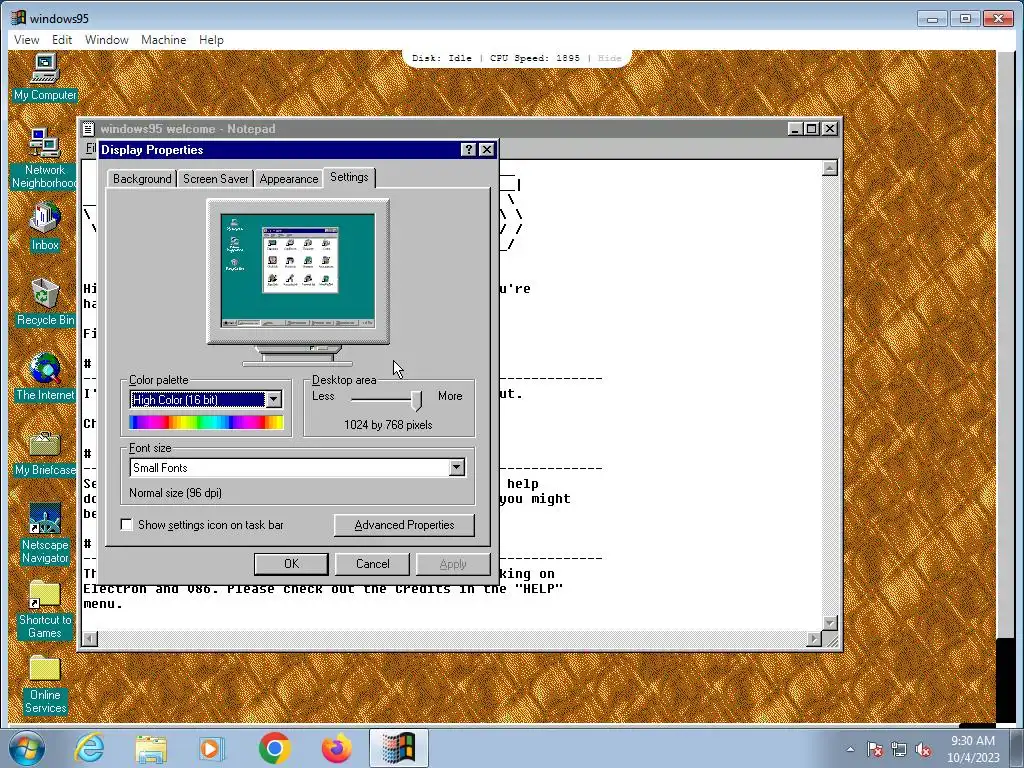Switch to the Screen Saver tab
The image size is (1024, 768).
216,179
